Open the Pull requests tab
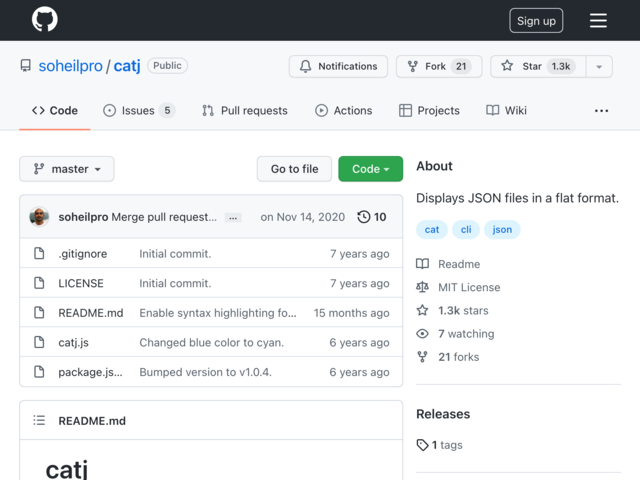The height and width of the screenshot is (480, 640). tap(244, 110)
